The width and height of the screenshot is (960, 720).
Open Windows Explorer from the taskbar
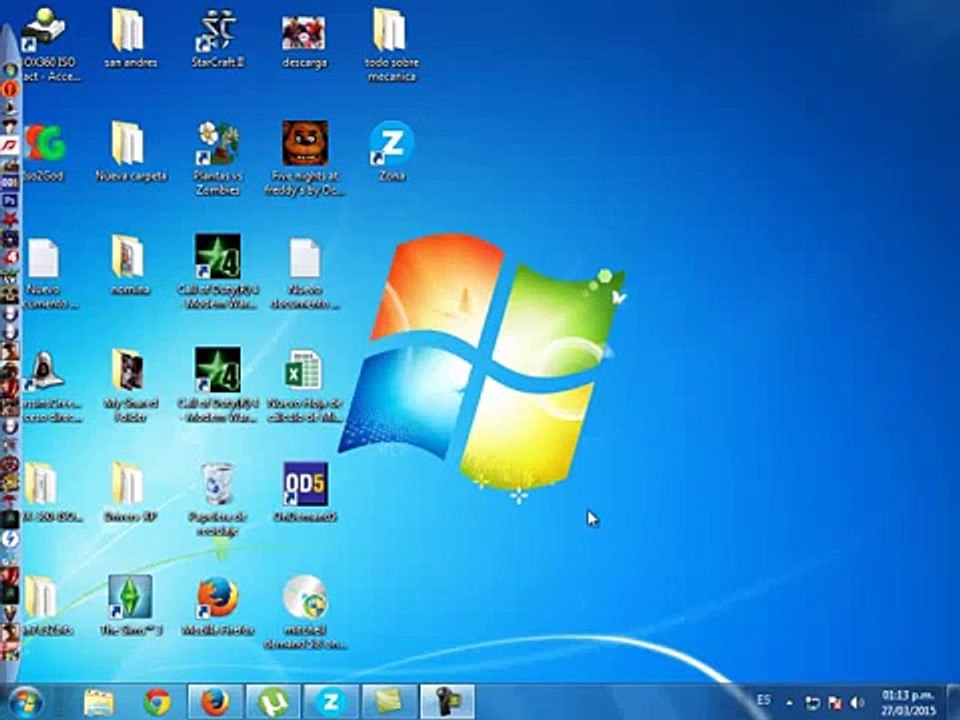98,702
